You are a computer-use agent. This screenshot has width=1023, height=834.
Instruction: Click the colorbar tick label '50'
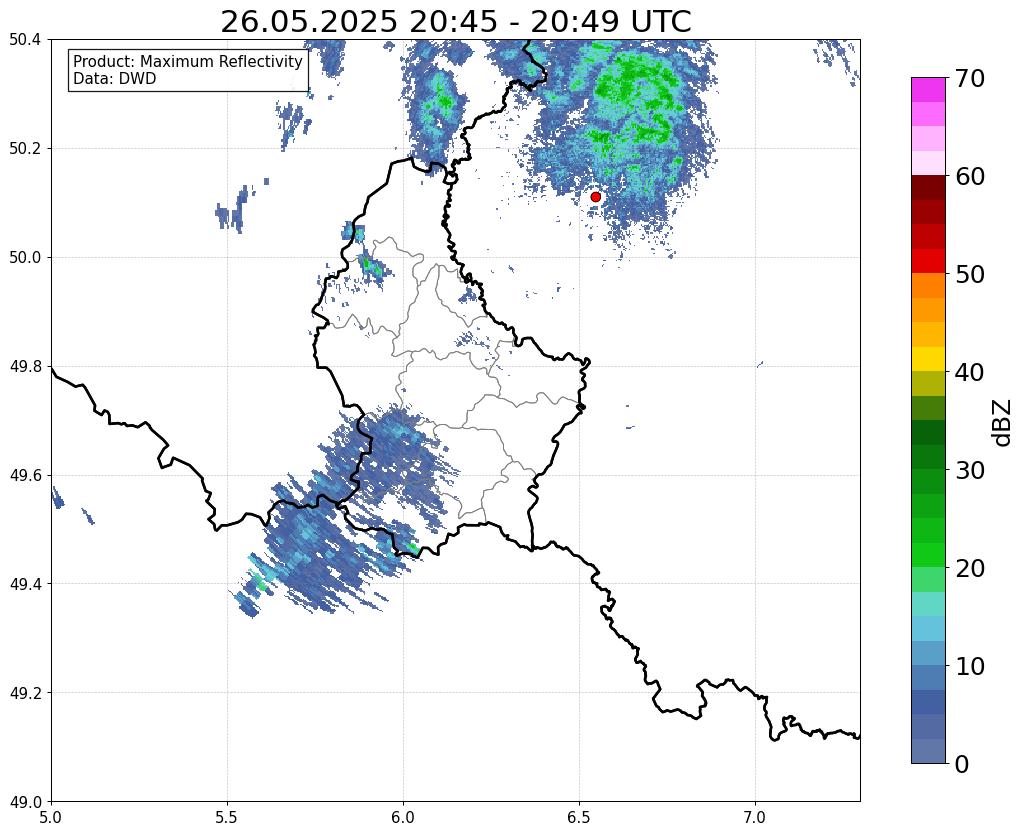tap(970, 274)
